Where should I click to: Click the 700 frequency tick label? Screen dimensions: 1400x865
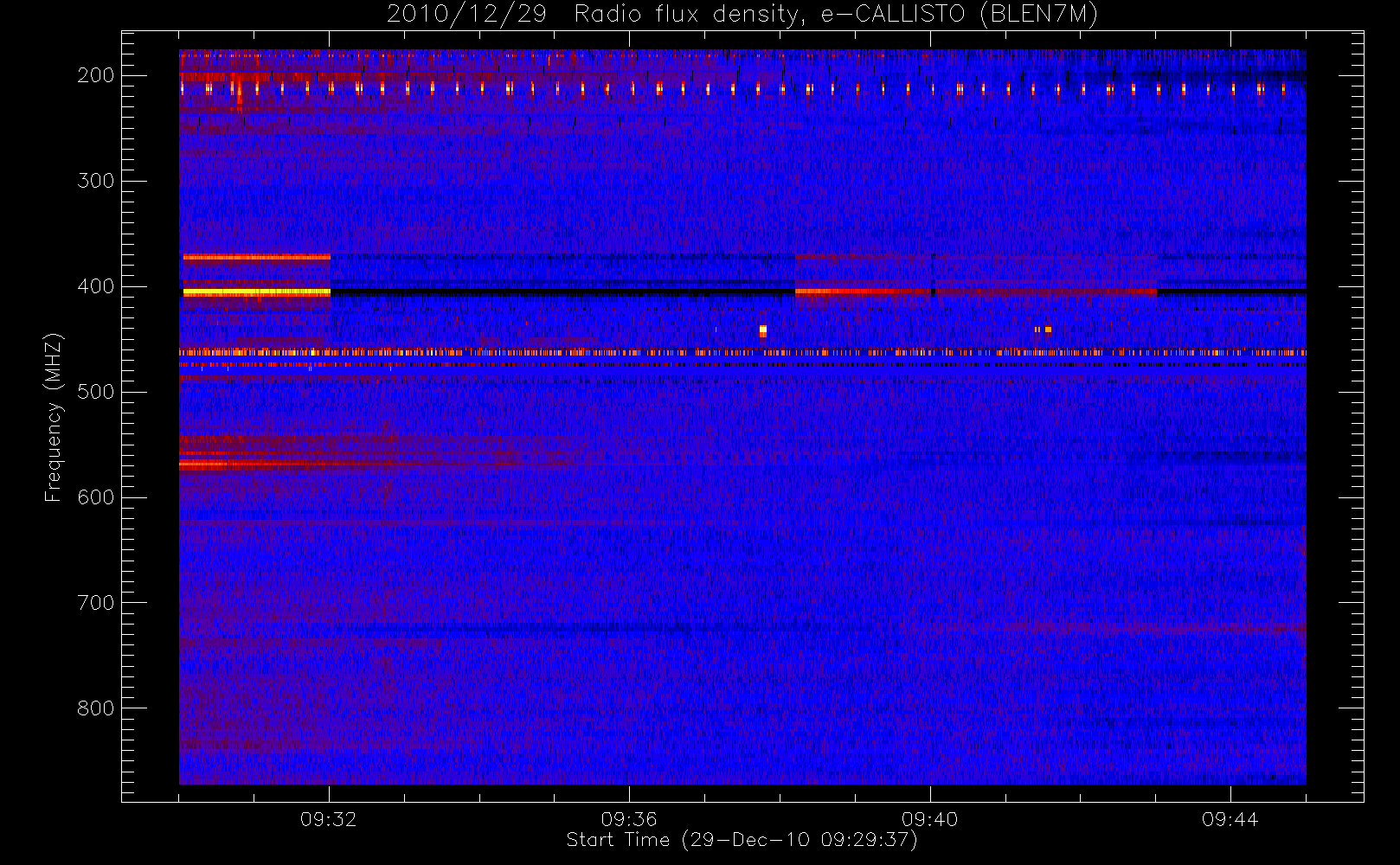pyautogui.click(x=95, y=603)
